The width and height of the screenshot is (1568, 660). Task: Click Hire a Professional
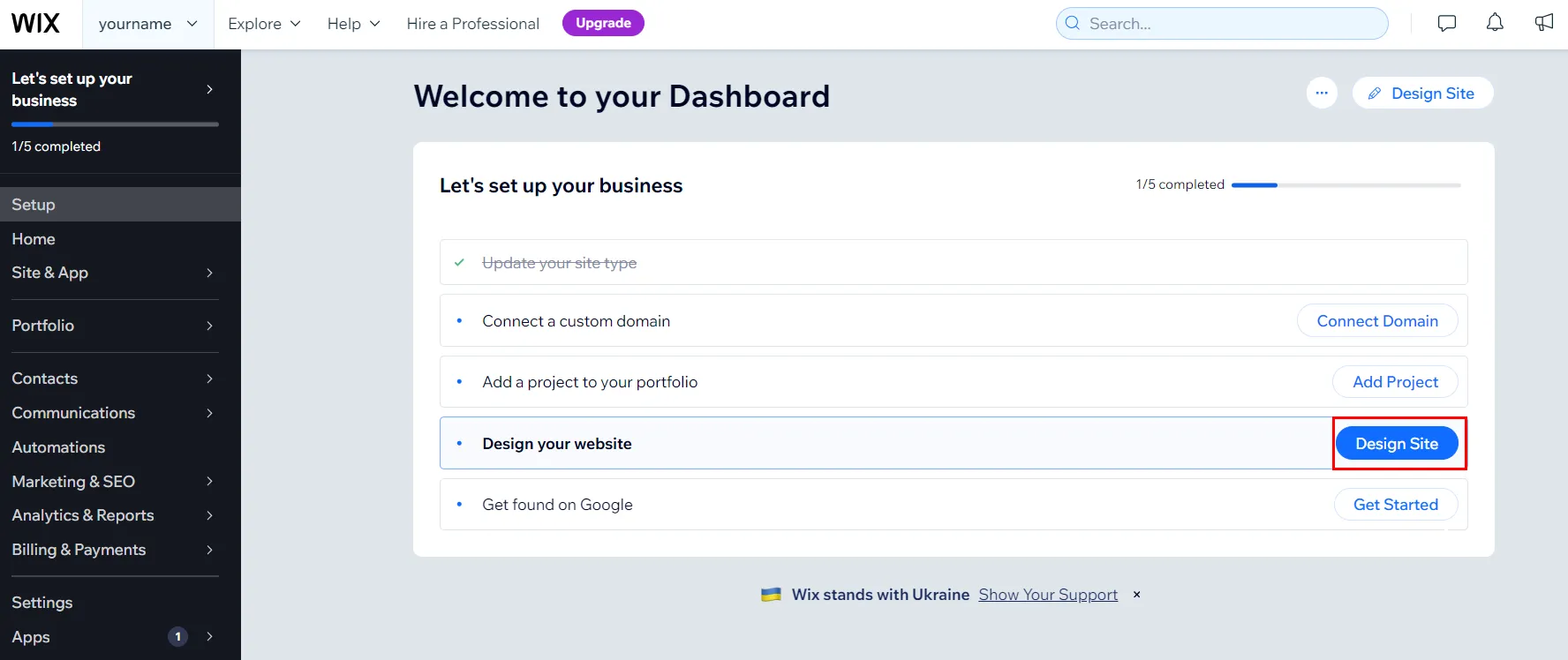coord(472,24)
